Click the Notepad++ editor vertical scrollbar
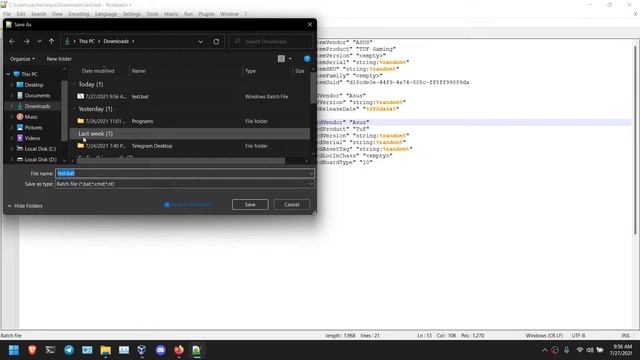The width and height of the screenshot is (640, 360). pyautogui.click(x=636, y=139)
